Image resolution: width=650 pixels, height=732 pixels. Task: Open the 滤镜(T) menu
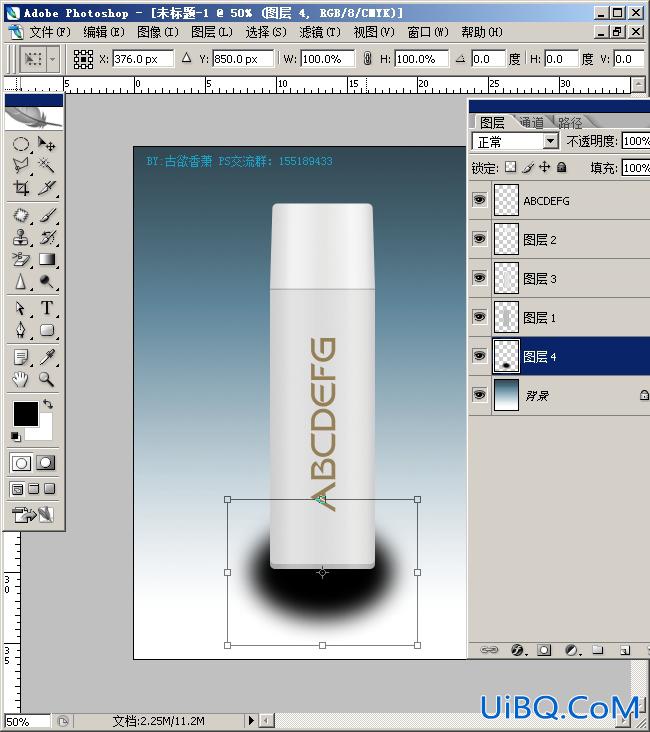pyautogui.click(x=320, y=32)
